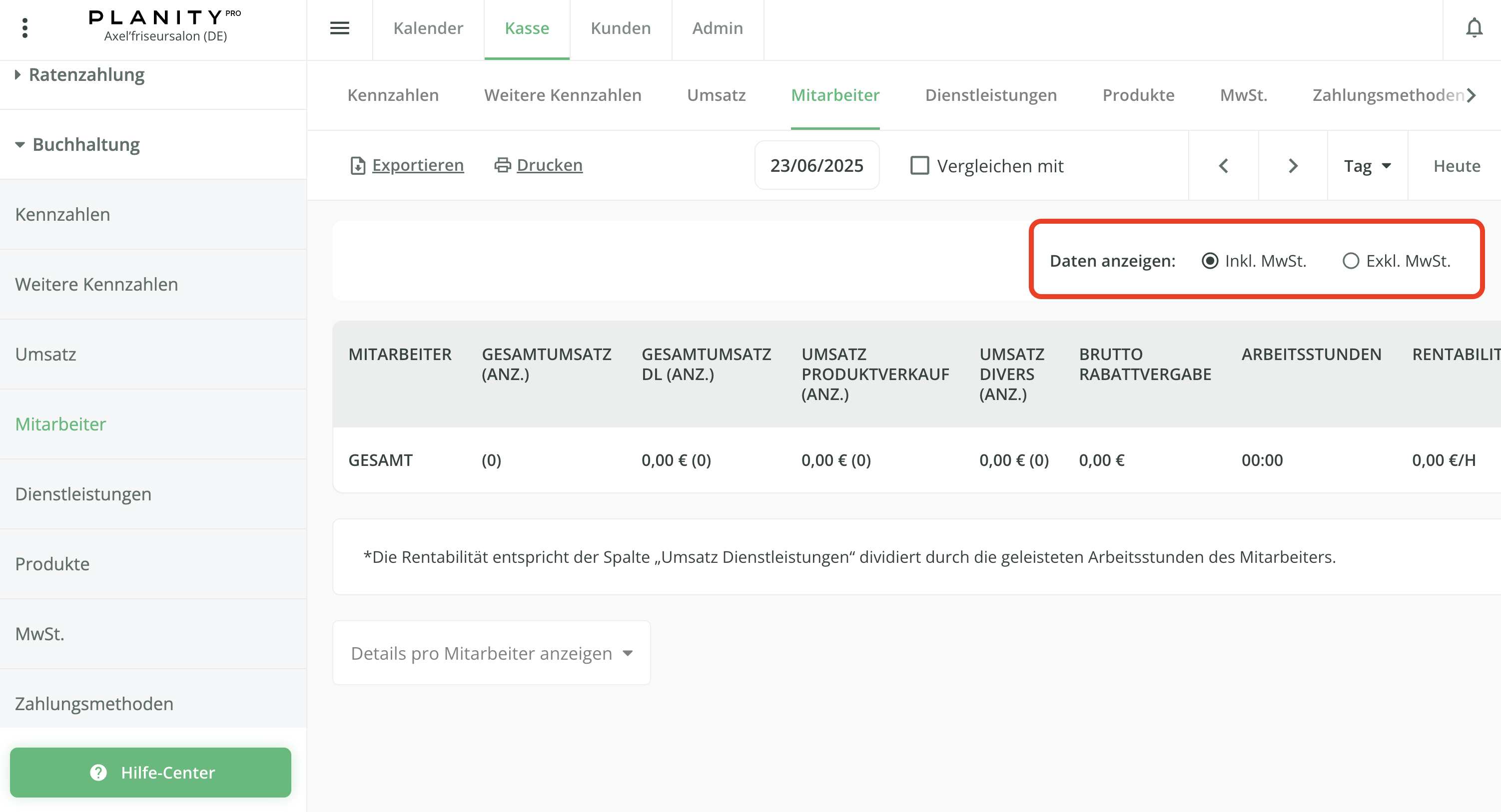
Task: Click the Exportieren file icon
Action: click(357, 166)
